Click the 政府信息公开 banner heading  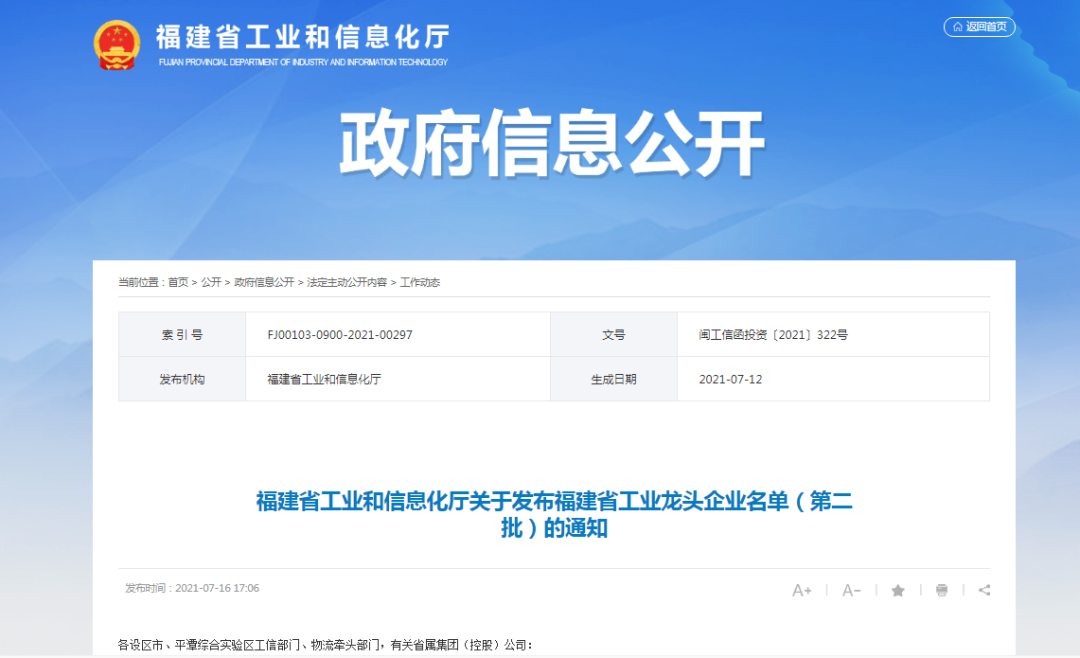552,143
